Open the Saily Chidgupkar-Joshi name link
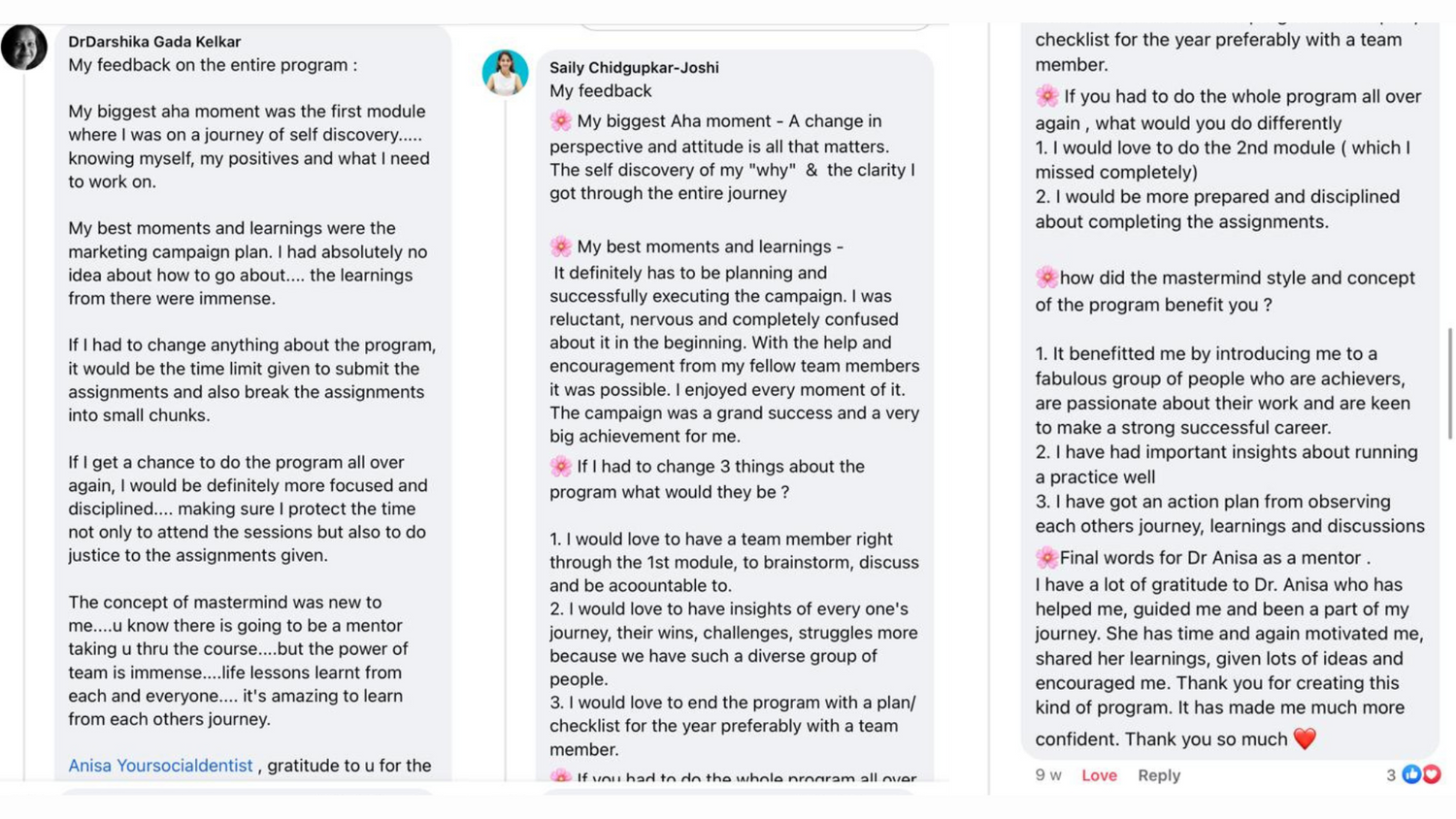Screen dimensions: 1456x819 634,68
